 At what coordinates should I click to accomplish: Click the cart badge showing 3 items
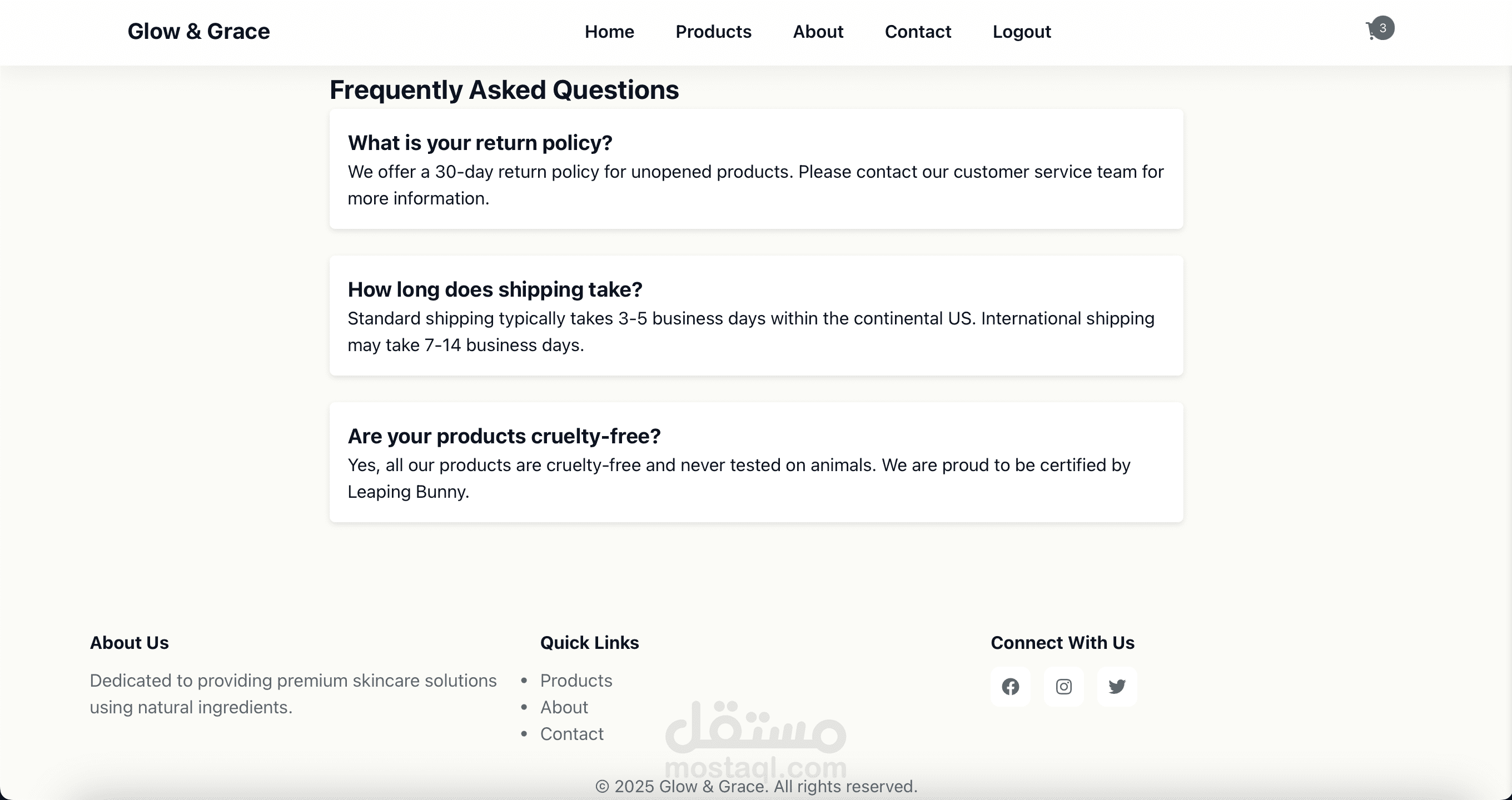1383,28
